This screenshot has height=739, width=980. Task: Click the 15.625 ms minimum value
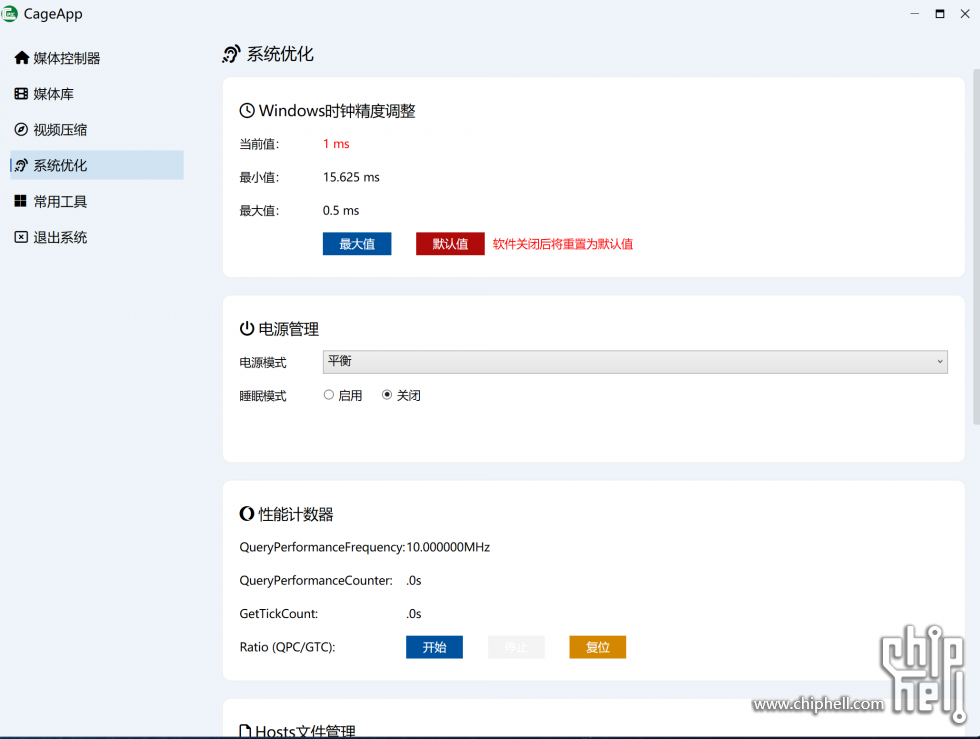pos(351,177)
